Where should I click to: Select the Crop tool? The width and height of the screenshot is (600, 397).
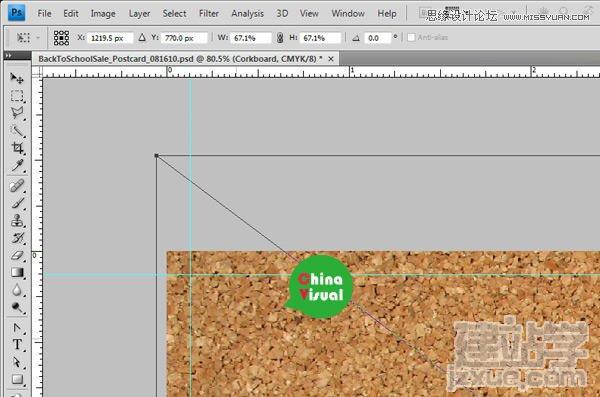pos(17,148)
